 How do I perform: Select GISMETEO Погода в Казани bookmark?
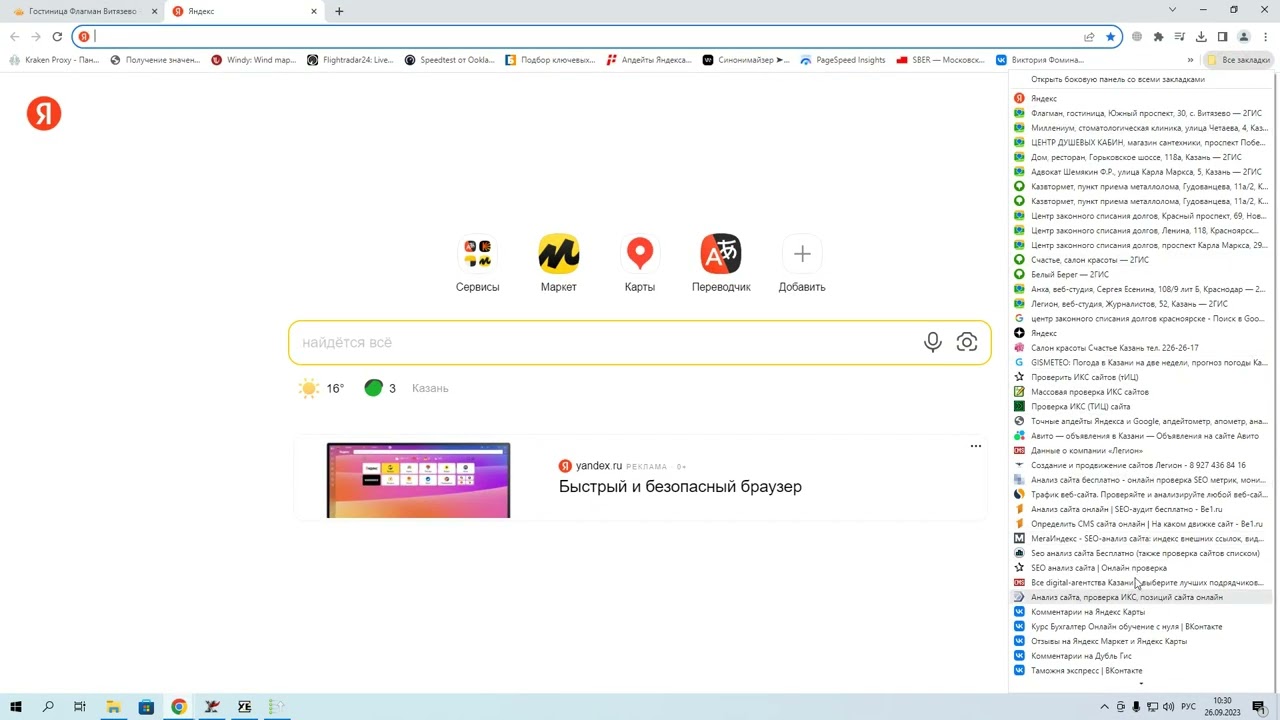pyautogui.click(x=1141, y=362)
